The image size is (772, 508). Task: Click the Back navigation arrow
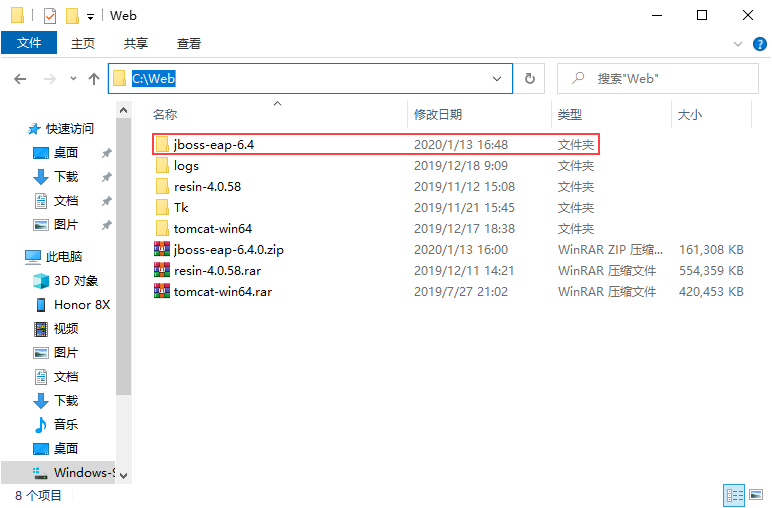(20, 79)
